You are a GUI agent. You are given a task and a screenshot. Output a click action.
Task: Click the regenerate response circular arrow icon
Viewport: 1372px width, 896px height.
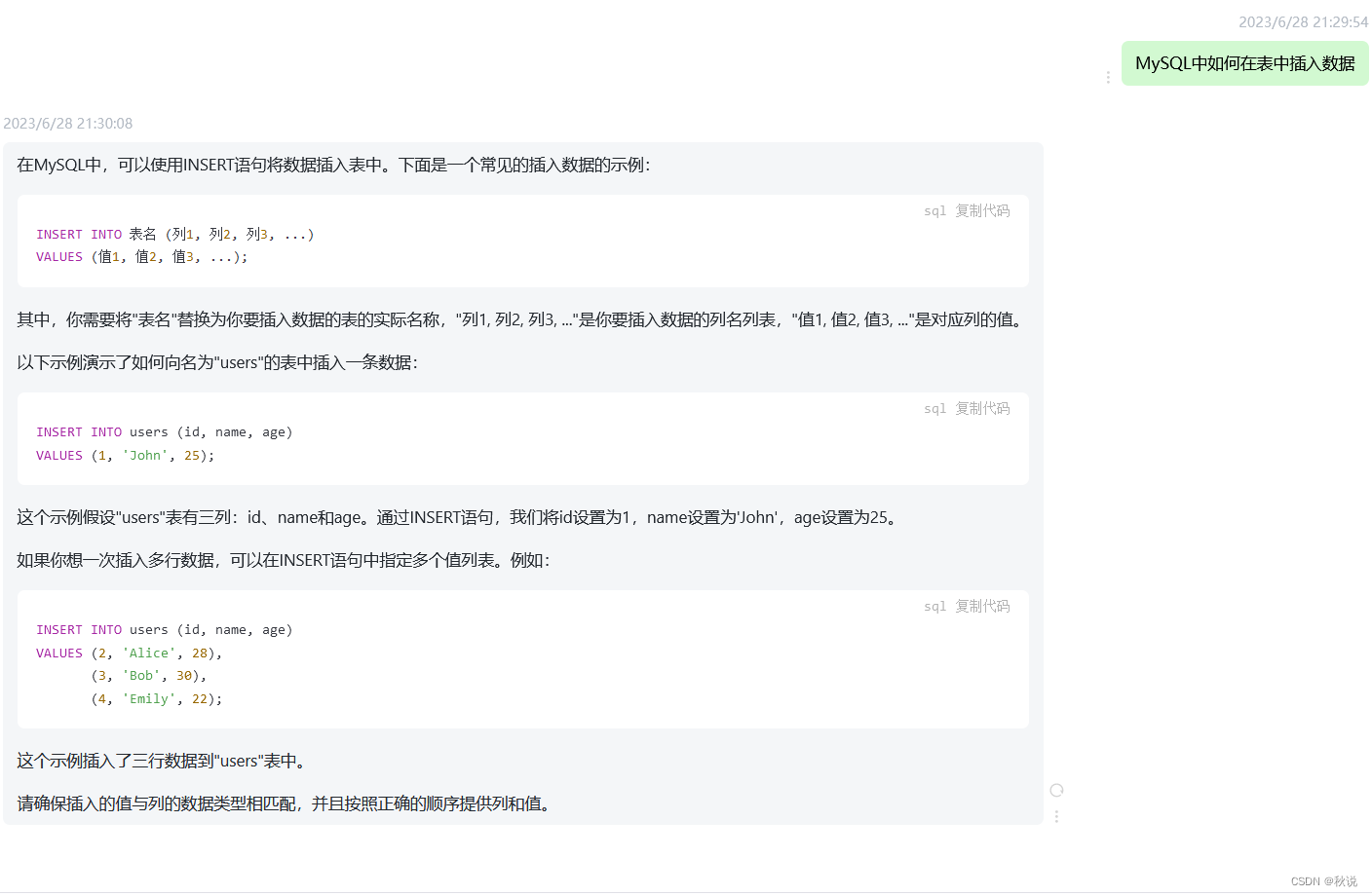(x=1056, y=790)
